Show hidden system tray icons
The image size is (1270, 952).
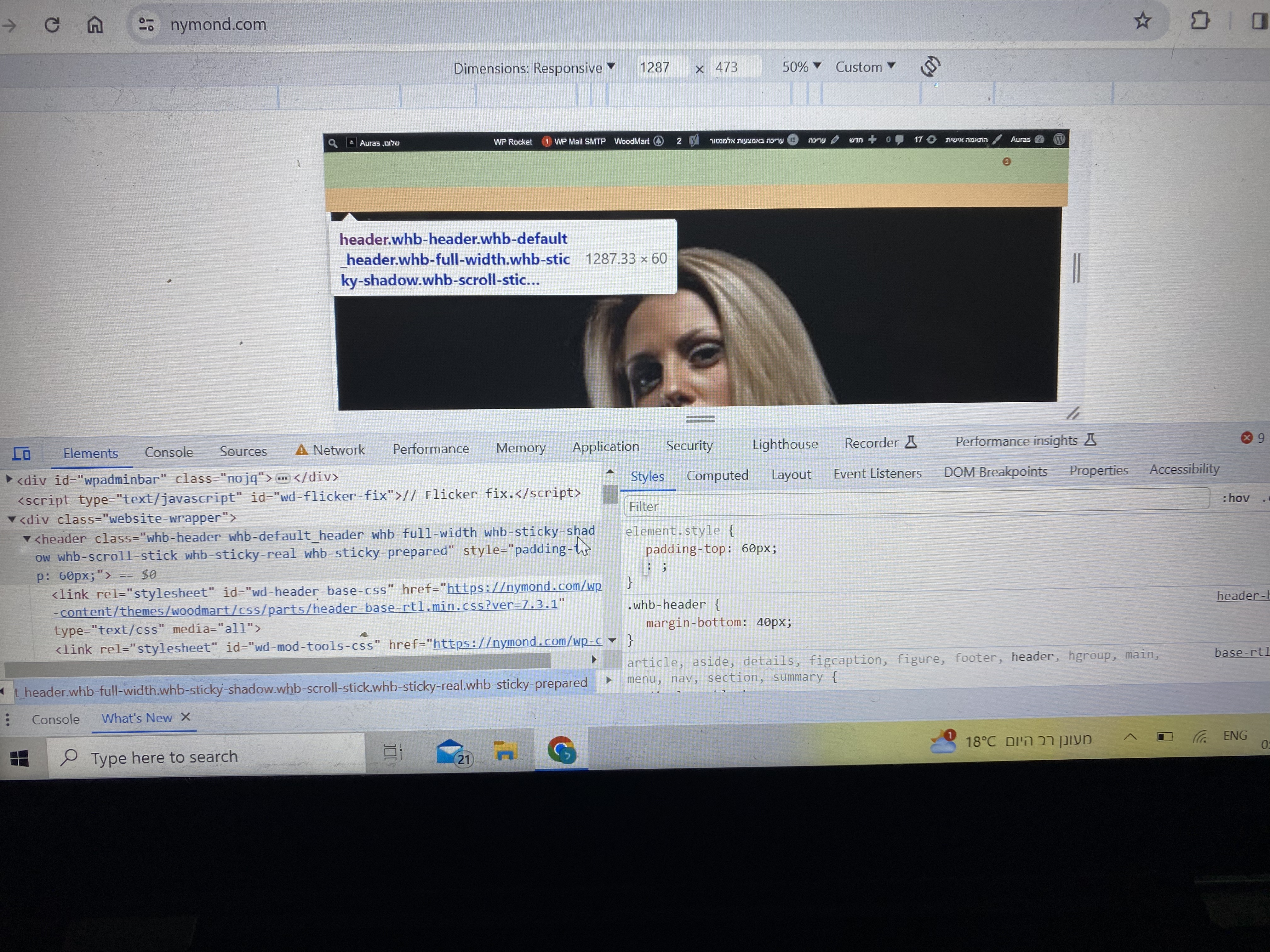click(x=1130, y=737)
